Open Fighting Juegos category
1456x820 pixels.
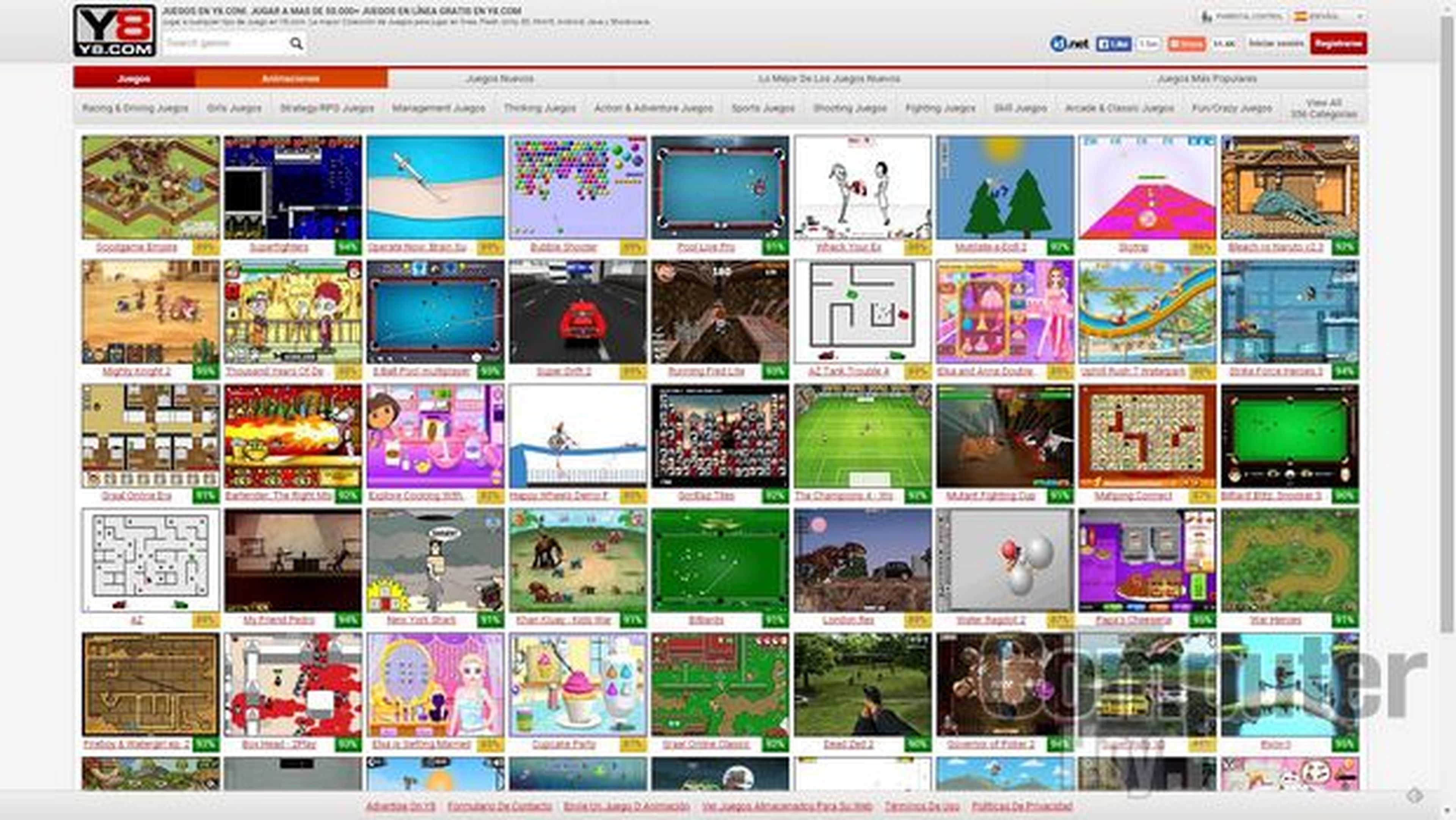point(940,108)
